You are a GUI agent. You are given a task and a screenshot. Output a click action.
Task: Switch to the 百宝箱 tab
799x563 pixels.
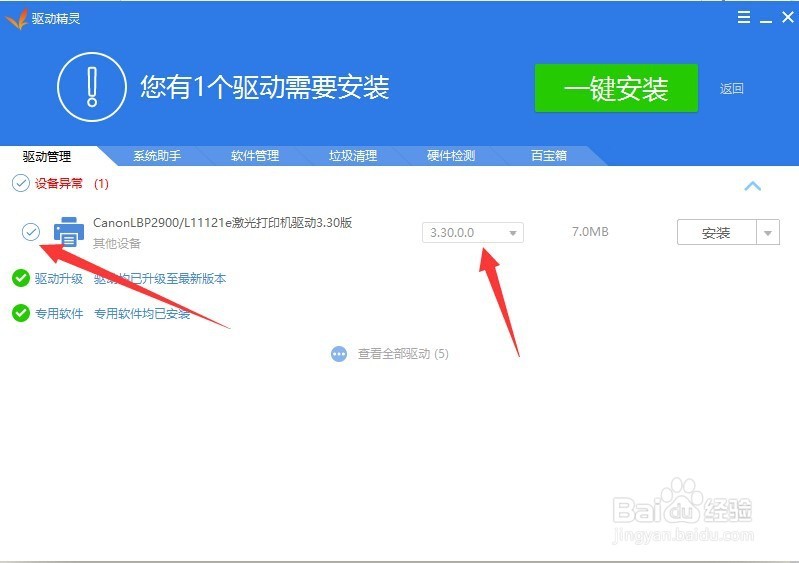pos(549,155)
